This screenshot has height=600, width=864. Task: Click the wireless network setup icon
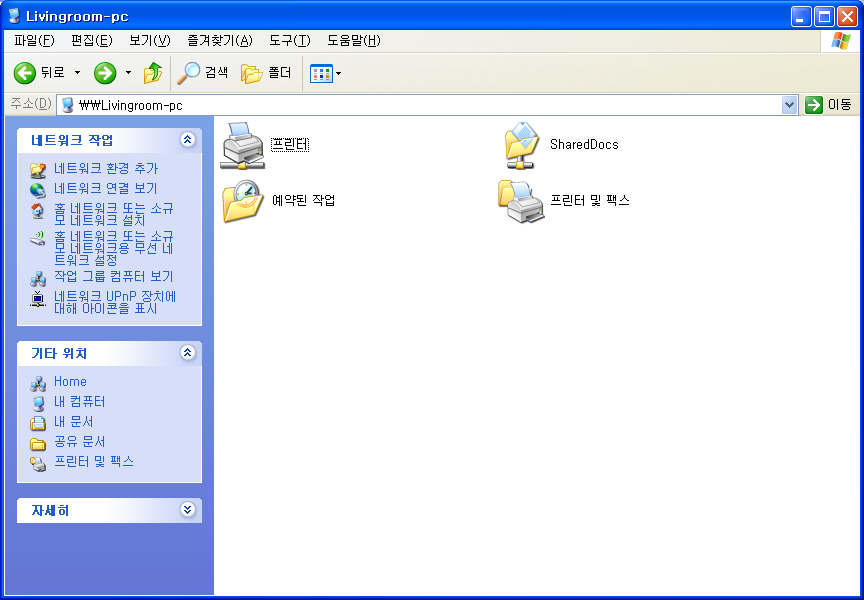[37, 238]
